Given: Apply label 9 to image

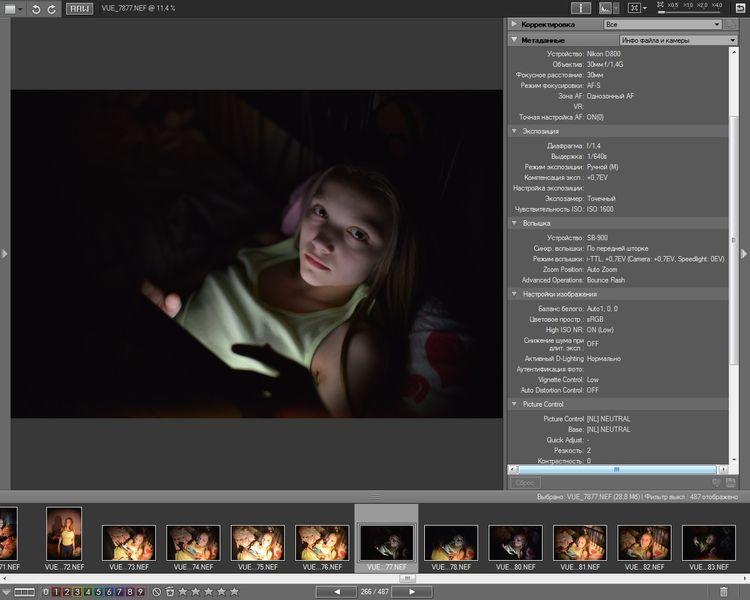Looking at the screenshot, I should [140, 592].
